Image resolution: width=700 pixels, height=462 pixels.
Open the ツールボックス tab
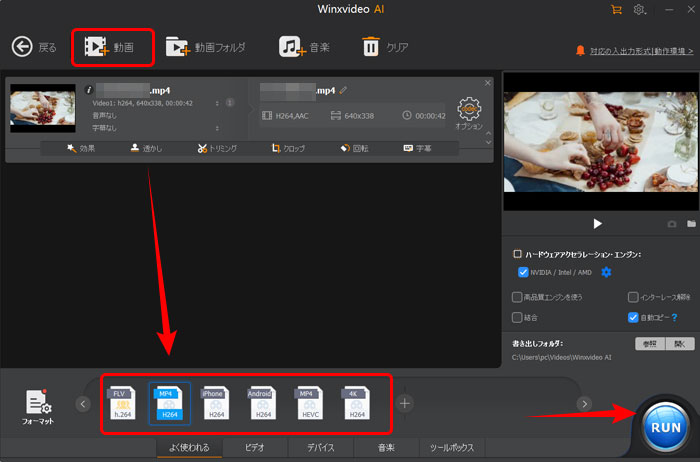tap(452, 447)
